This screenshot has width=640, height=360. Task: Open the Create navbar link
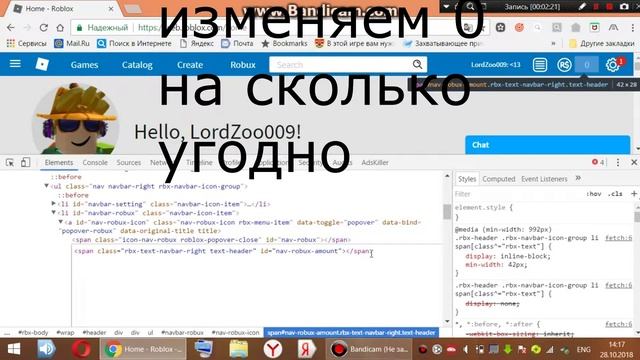click(190, 65)
